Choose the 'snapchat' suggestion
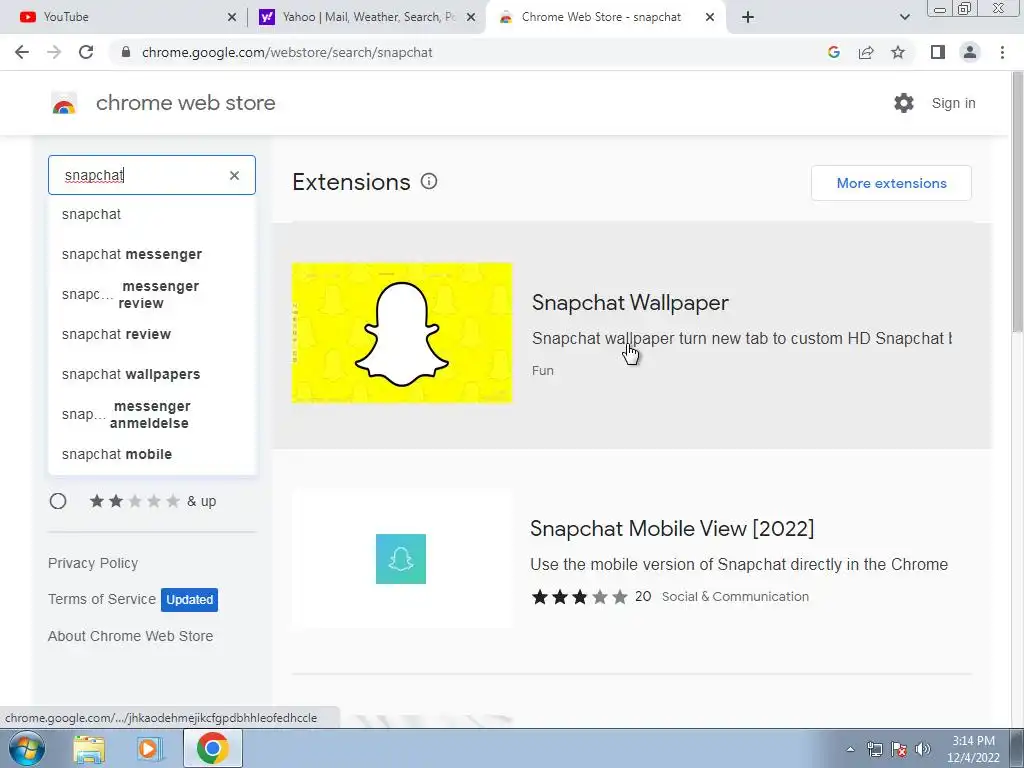Viewport: 1024px width, 768px height. (x=152, y=214)
